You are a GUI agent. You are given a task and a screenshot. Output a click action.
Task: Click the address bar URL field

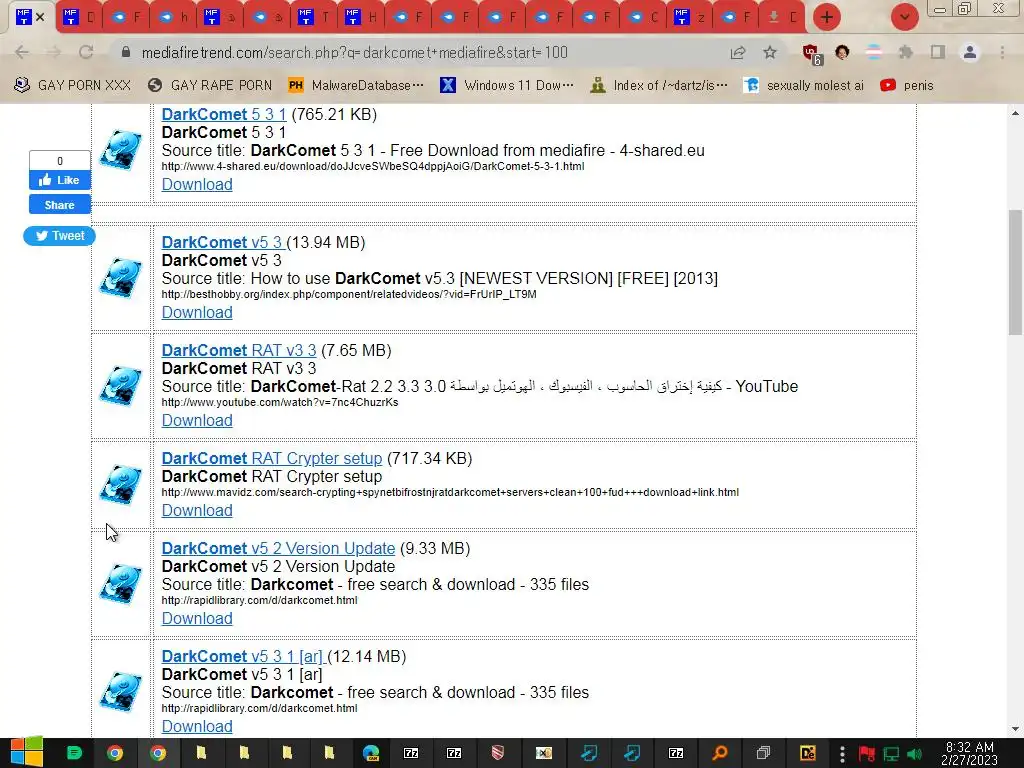tap(418, 52)
